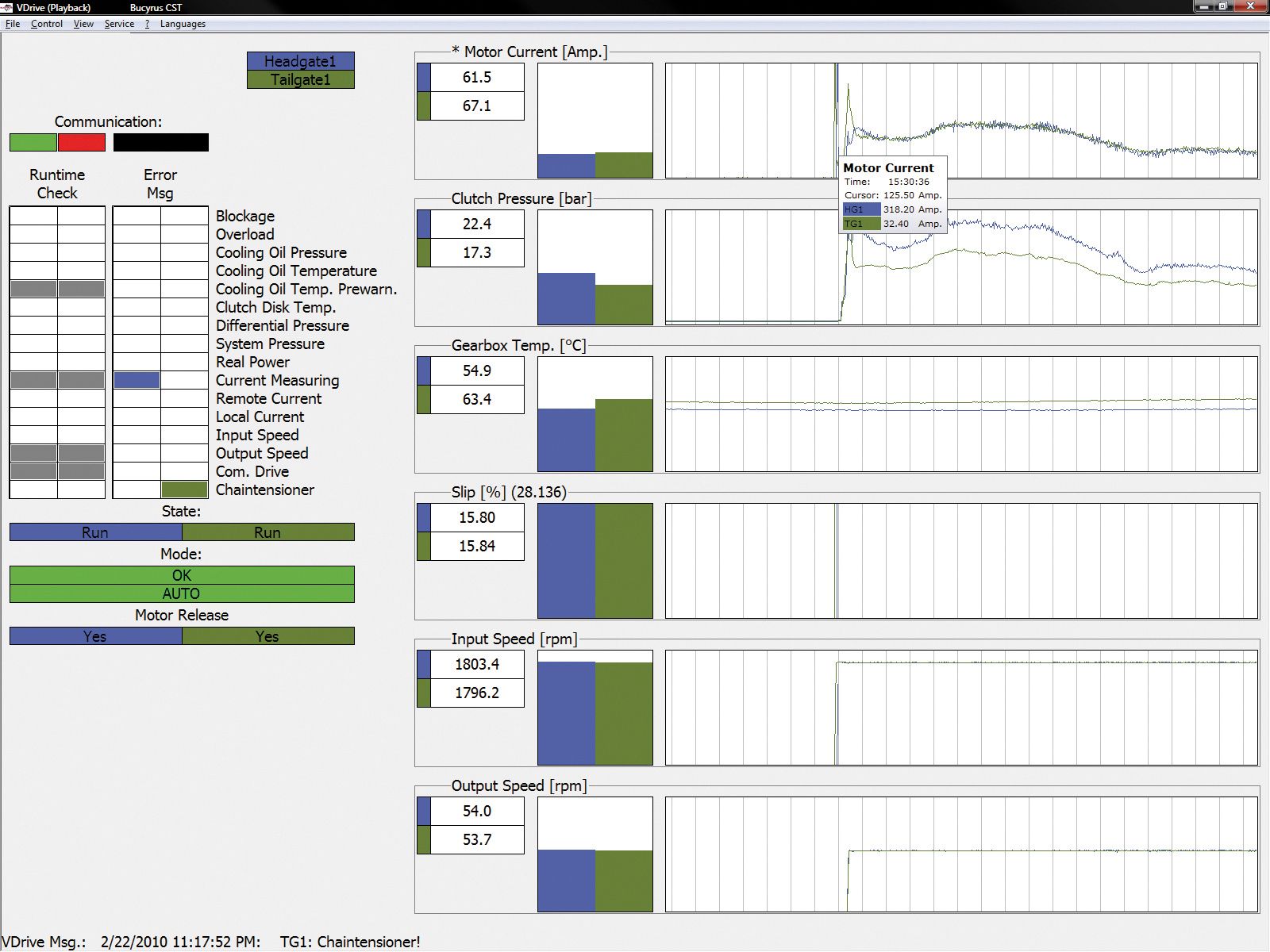Screen dimensions: 1270x952
Task: Click the Output Speed 54.0 value
Action: click(477, 812)
